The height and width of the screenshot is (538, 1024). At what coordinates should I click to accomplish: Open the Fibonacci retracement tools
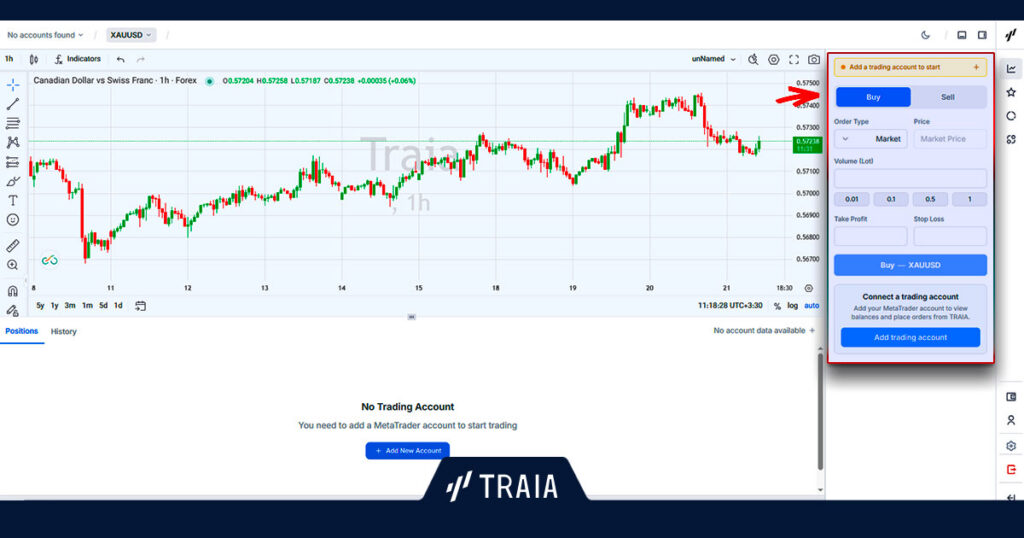pyautogui.click(x=12, y=123)
